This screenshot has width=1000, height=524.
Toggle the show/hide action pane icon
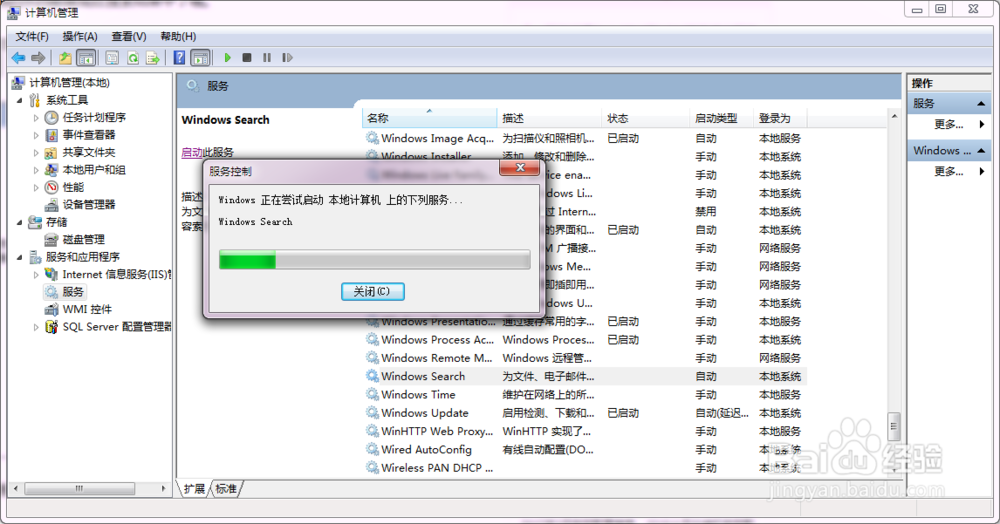(x=200, y=58)
